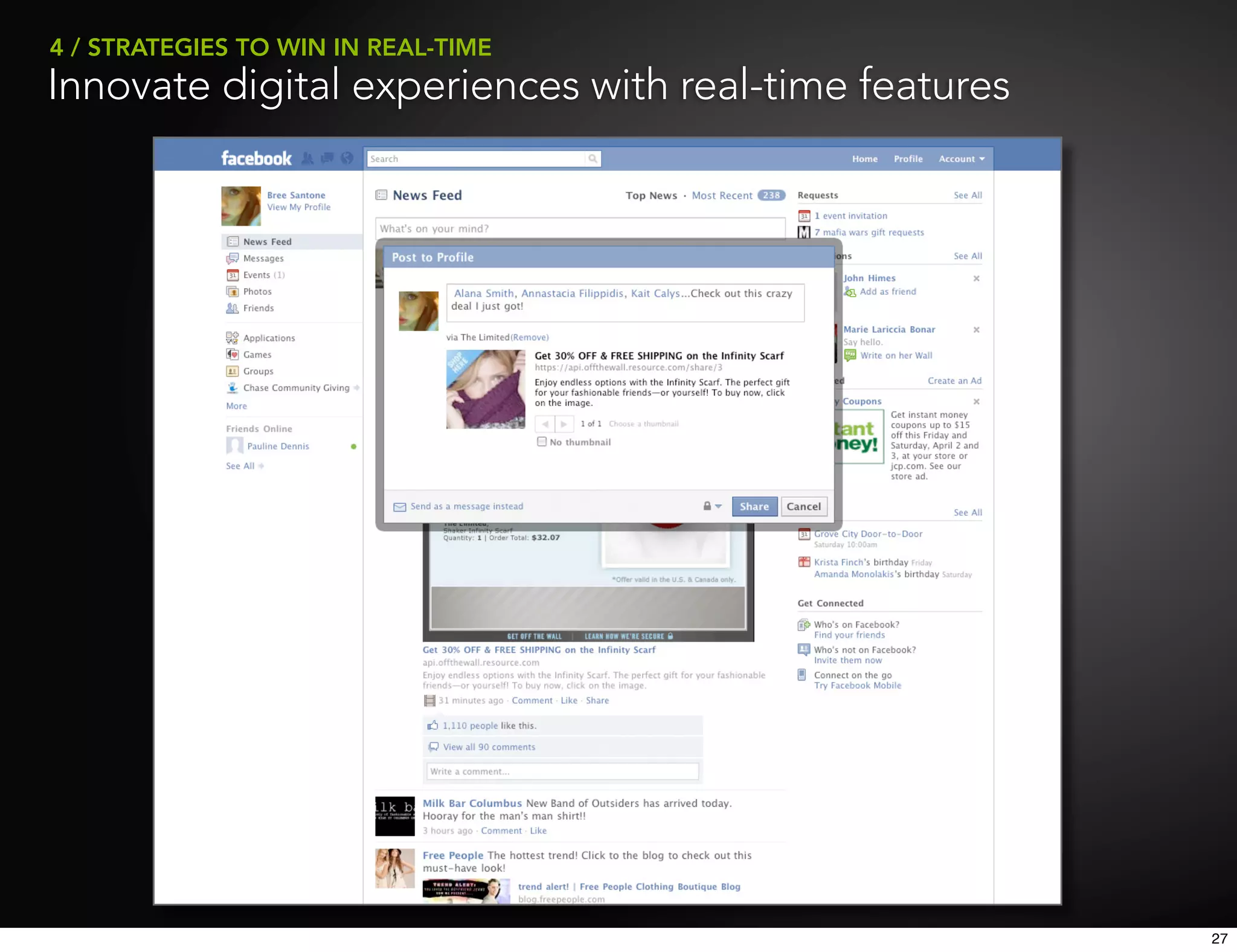Close the Coupons ad
This screenshot has width=1237, height=952.
[x=976, y=402]
